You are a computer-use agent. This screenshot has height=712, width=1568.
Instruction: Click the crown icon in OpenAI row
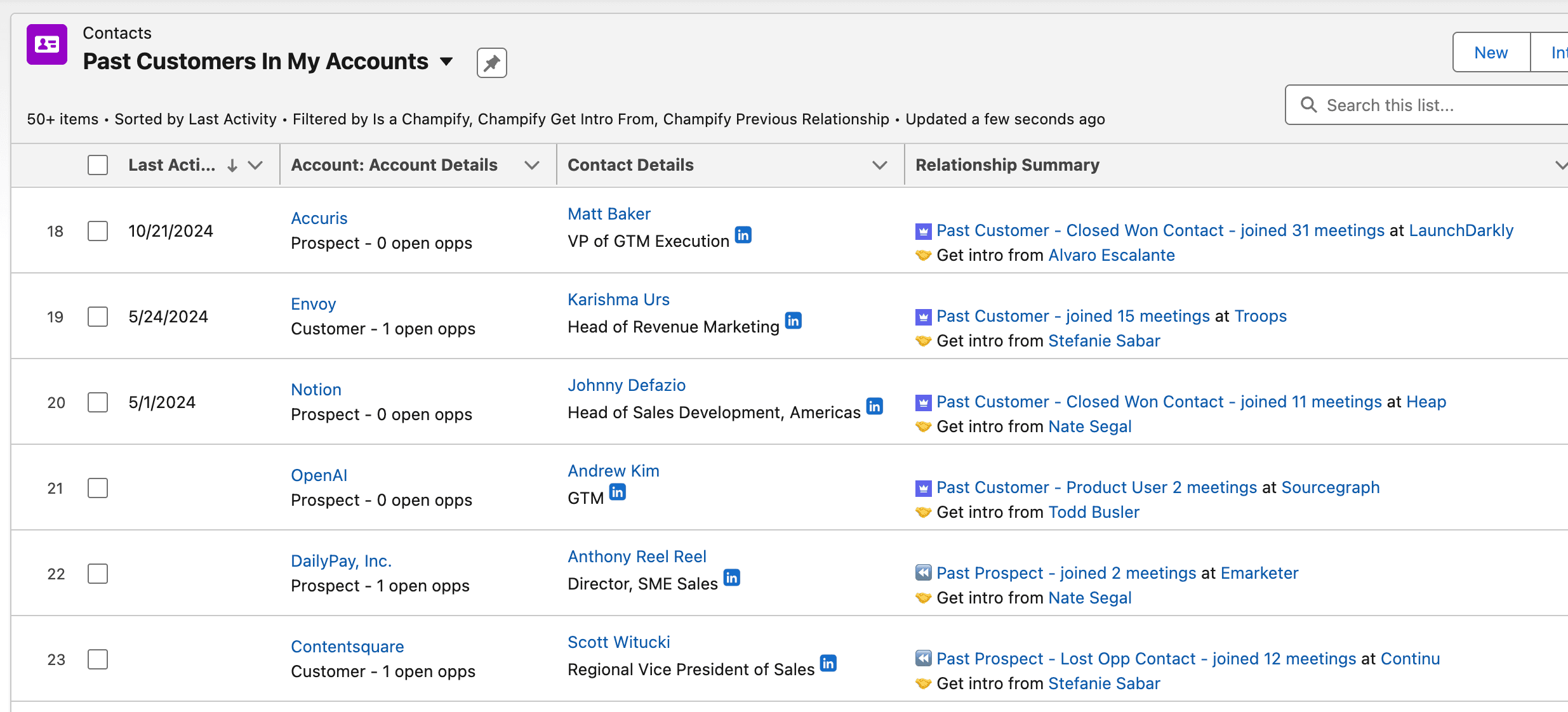924,488
